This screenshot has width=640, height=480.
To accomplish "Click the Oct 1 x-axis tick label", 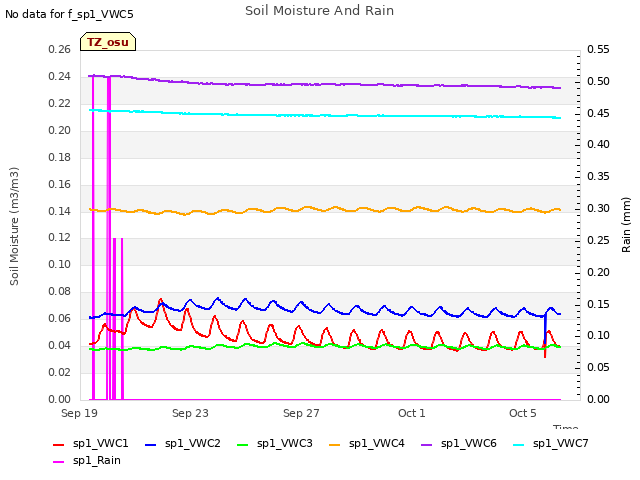I will point(412,413).
